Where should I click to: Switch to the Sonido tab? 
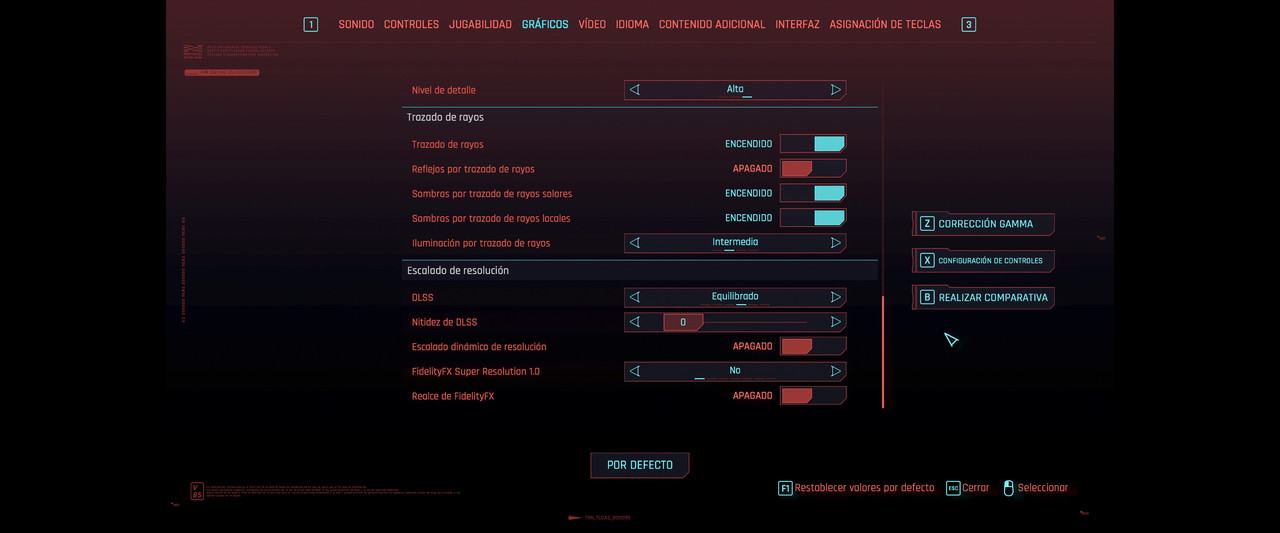356,24
